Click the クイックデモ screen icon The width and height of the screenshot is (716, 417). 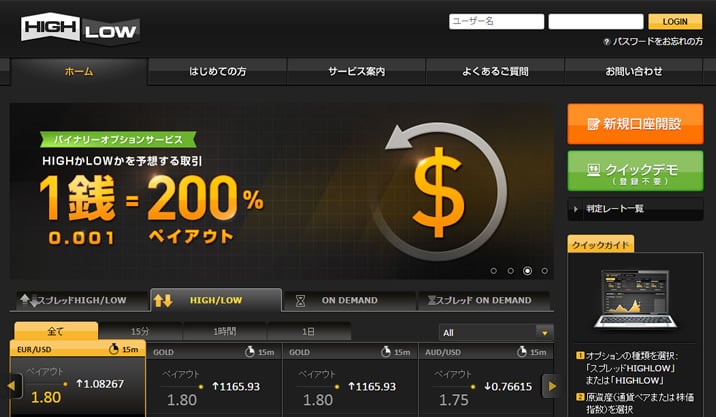pos(593,170)
